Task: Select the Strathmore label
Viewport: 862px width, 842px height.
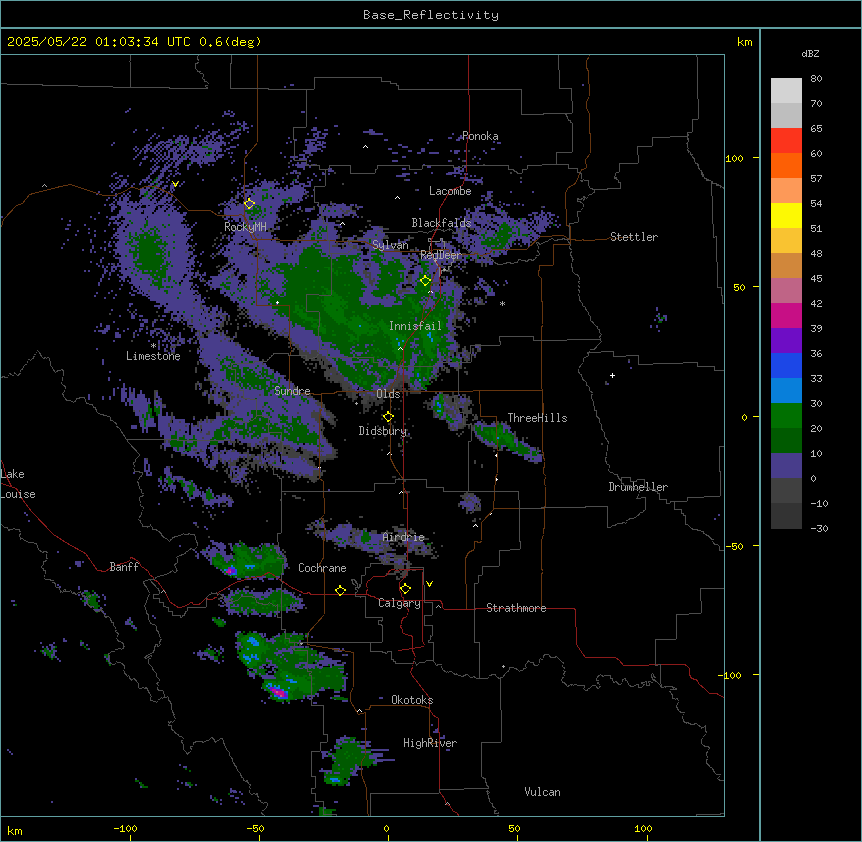Action: (x=516, y=608)
